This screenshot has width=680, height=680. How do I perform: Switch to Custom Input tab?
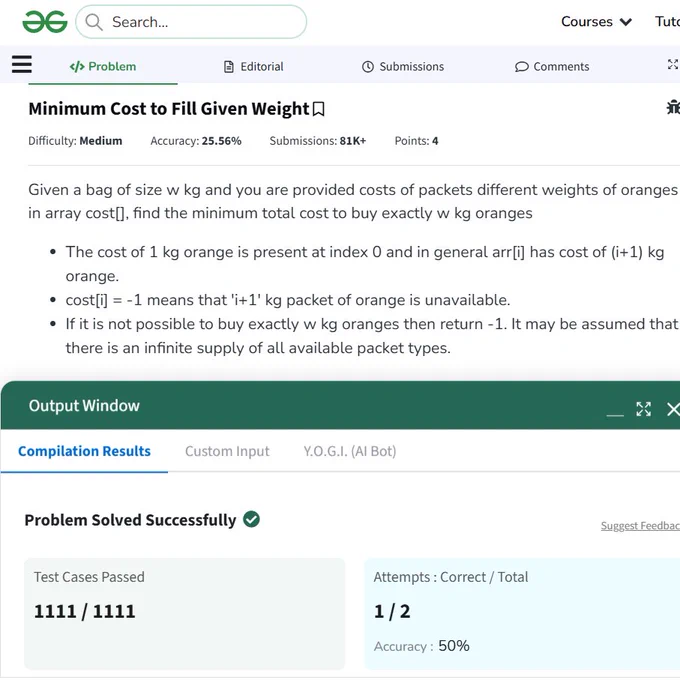(227, 451)
